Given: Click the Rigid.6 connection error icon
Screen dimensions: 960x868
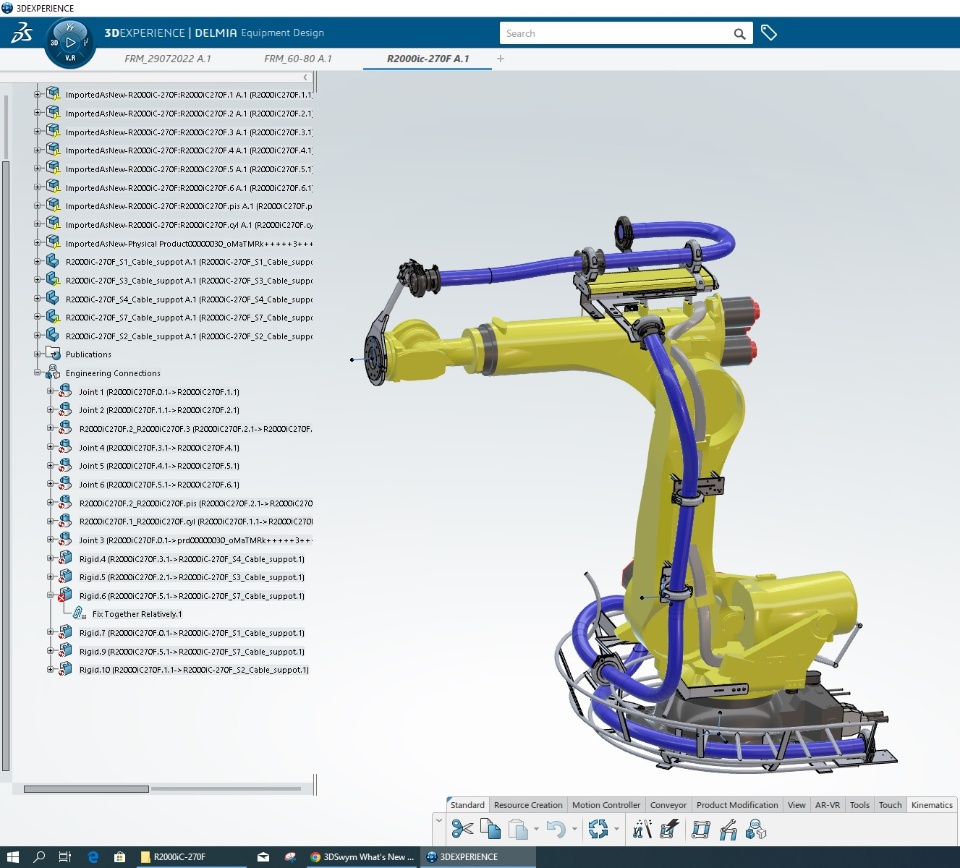Looking at the screenshot, I should point(65,596).
